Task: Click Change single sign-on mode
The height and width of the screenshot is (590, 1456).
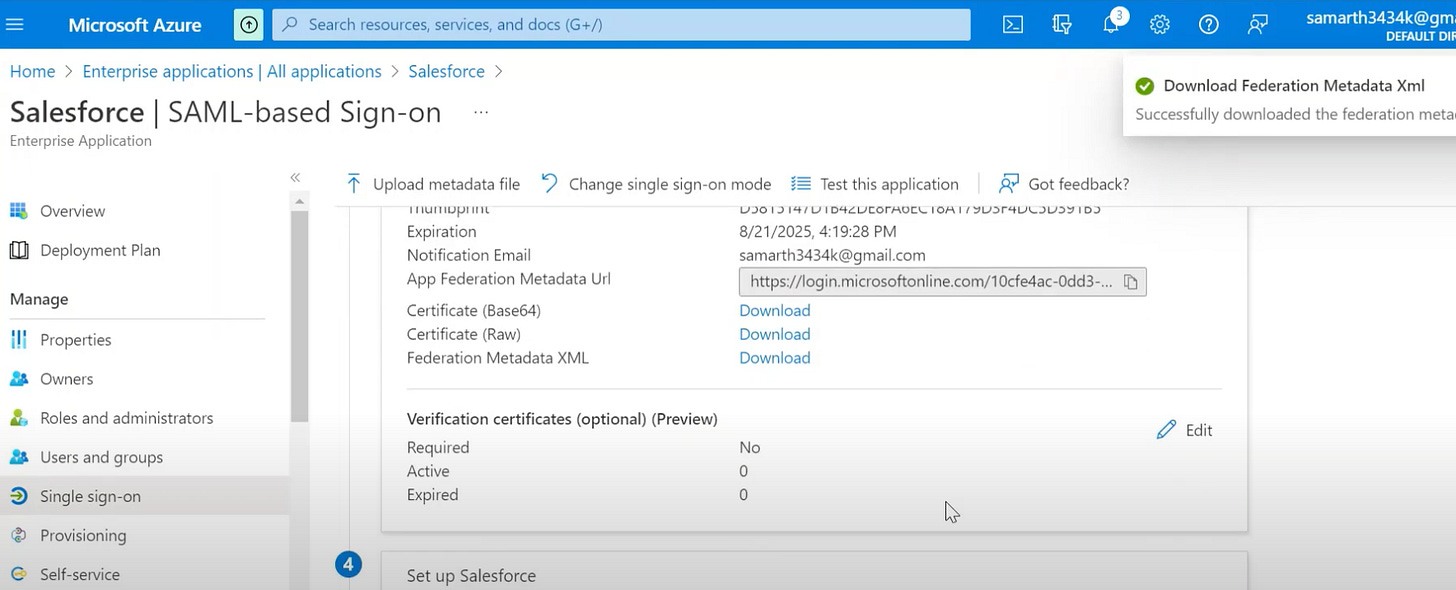Action: point(655,184)
